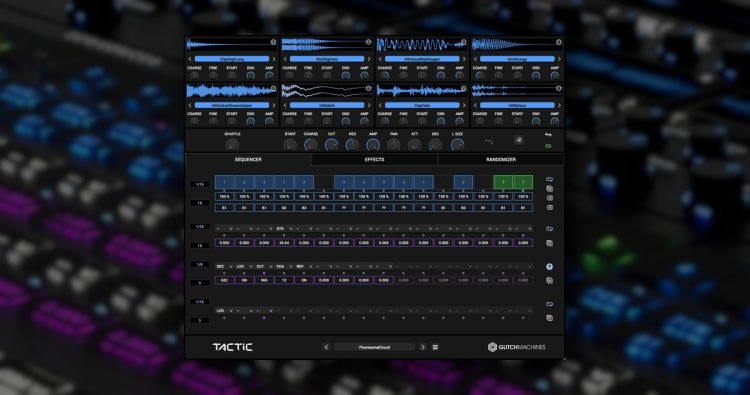Viewport: 750px width, 395px height.
Task: Click the copy icon beside the 0.000 value row
Action: click(x=549, y=243)
